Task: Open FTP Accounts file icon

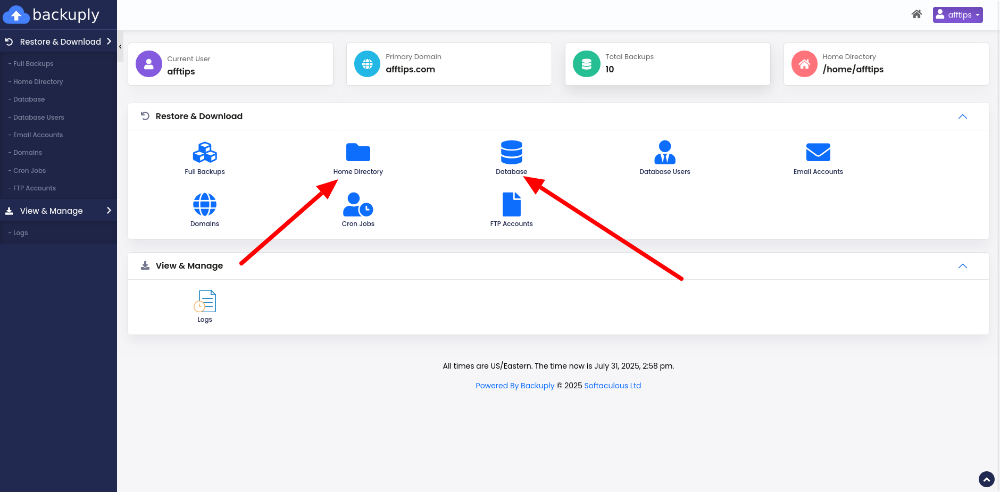Action: (x=511, y=204)
